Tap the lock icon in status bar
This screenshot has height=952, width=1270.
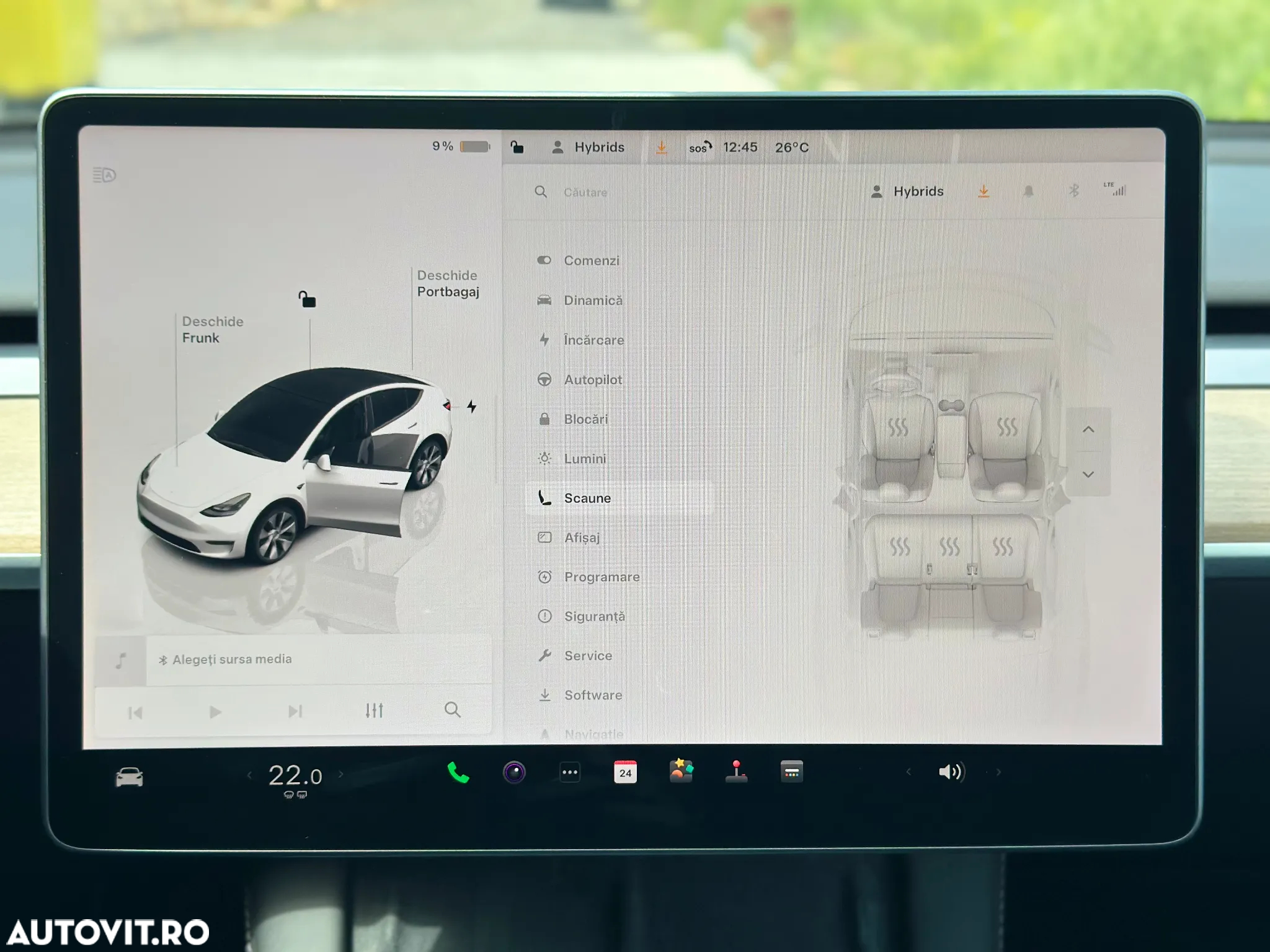tap(517, 147)
